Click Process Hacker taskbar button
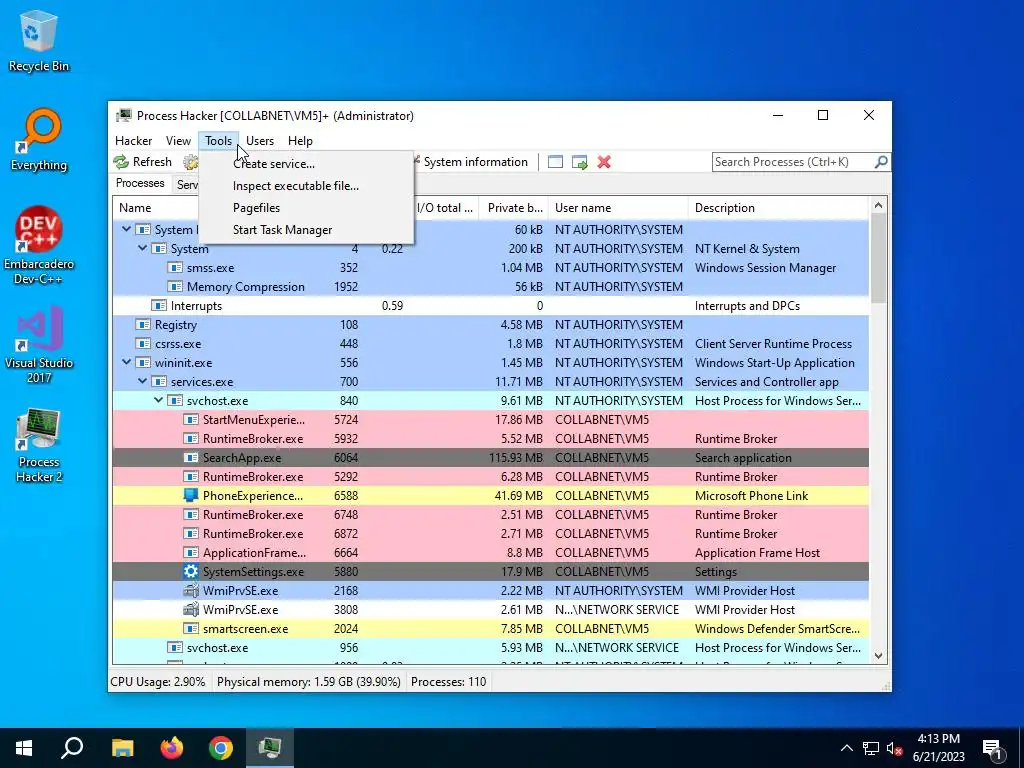Screen dimensions: 1024x768 point(270,748)
